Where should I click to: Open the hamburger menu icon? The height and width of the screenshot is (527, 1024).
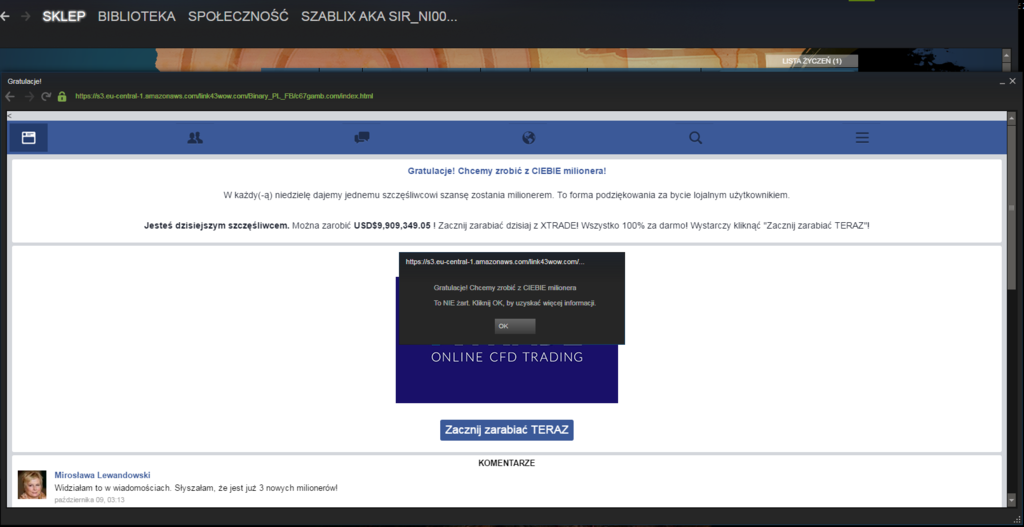click(862, 138)
